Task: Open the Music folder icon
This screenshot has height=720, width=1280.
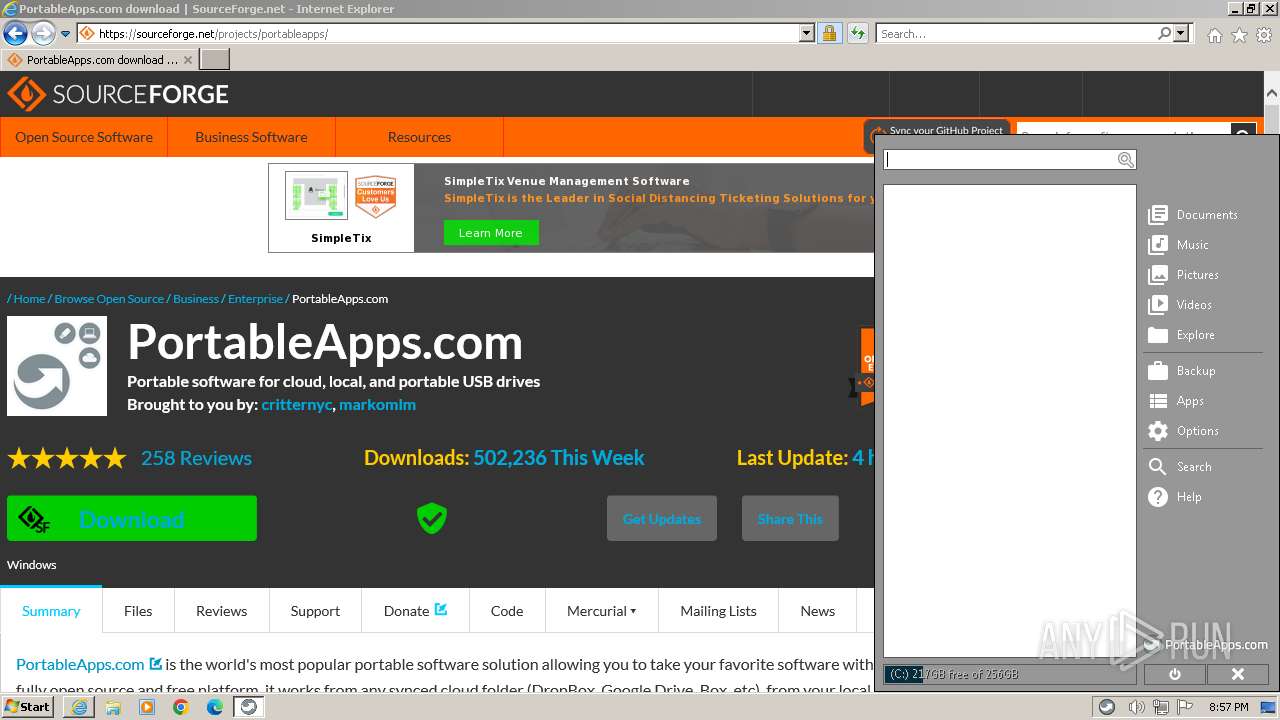Action: point(1158,245)
